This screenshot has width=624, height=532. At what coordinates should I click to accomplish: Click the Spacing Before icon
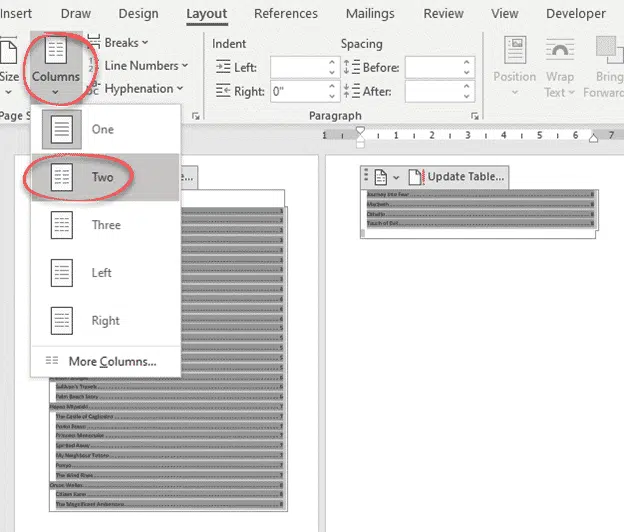click(352, 67)
